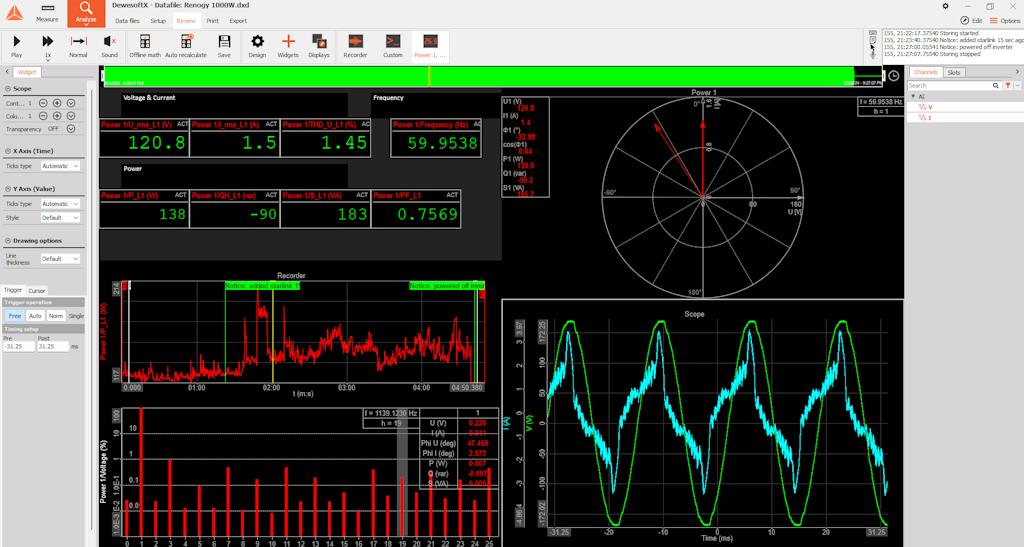Click the Pre timing input field
Image resolution: width=1024 pixels, height=547 pixels.
click(x=19, y=347)
